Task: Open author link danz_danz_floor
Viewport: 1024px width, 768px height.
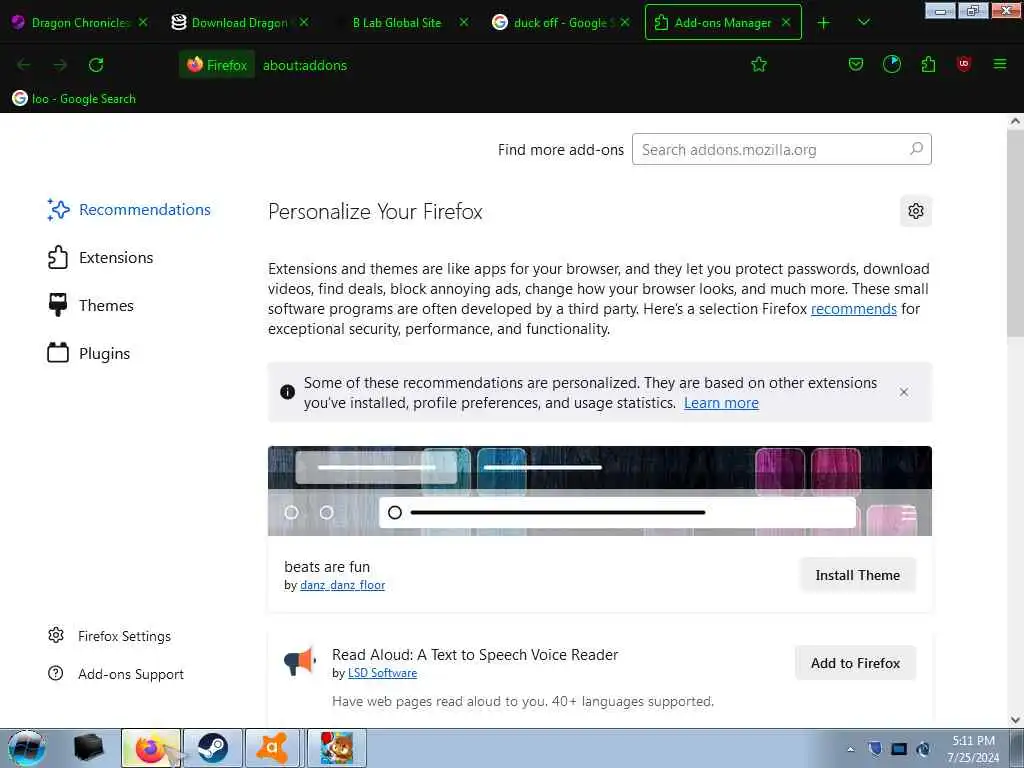Action: coord(342,585)
